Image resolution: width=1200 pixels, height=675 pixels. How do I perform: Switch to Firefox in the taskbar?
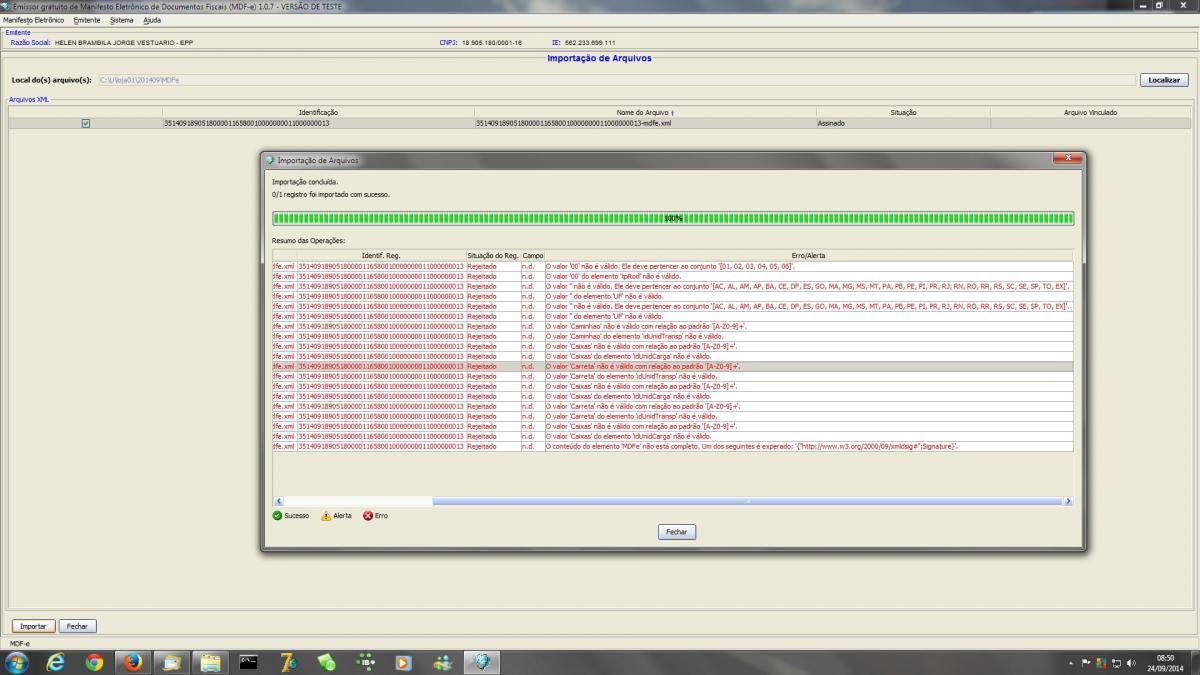pos(133,662)
